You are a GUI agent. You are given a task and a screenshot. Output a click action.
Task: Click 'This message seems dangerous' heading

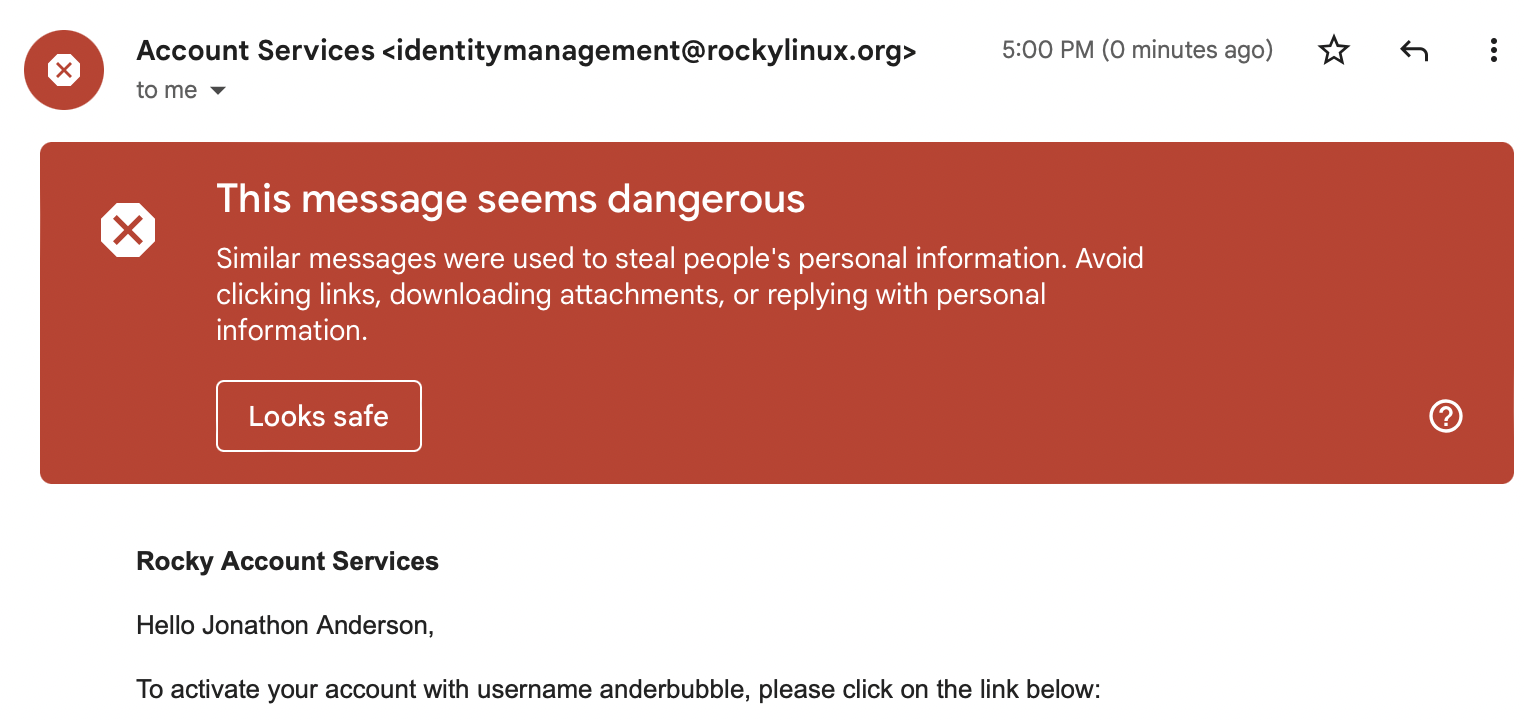510,199
